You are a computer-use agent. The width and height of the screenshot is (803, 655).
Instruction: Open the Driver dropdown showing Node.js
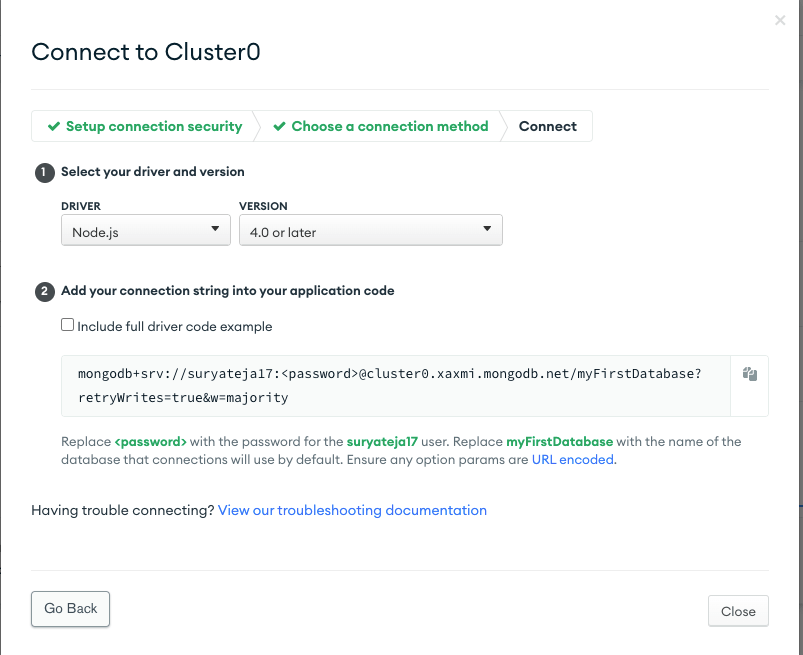click(x=146, y=230)
